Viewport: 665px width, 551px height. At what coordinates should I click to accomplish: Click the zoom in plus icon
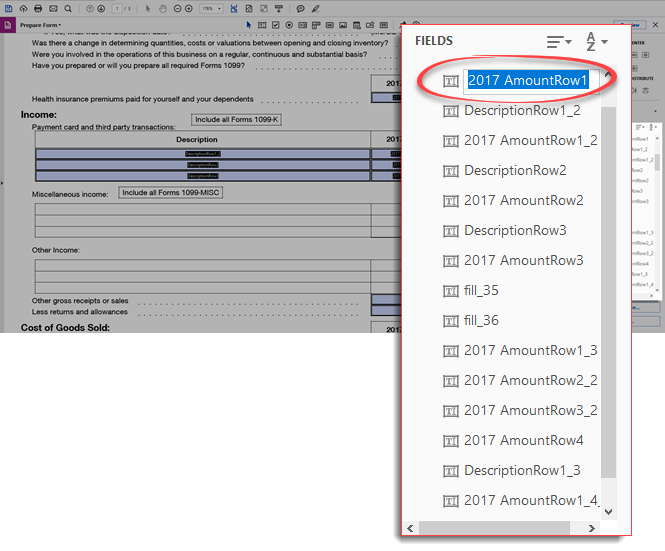tap(189, 8)
